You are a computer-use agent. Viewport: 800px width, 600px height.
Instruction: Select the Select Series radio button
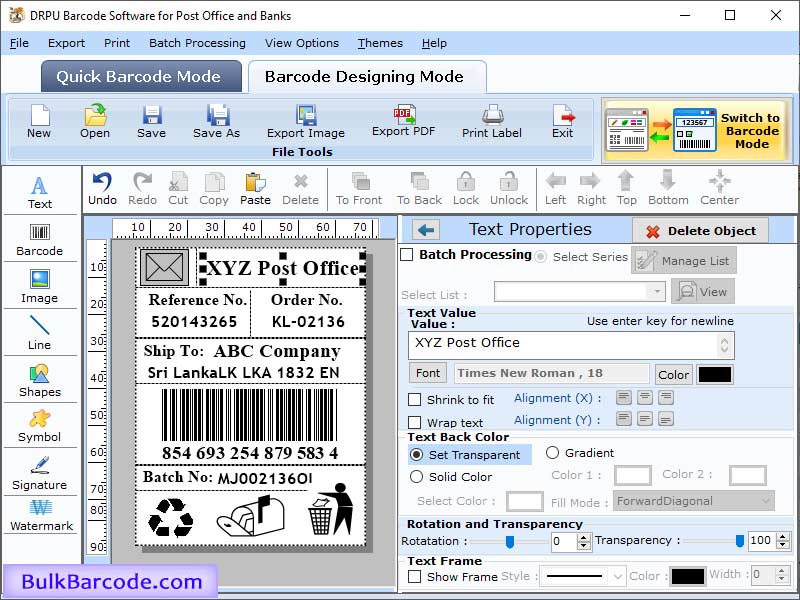point(540,257)
